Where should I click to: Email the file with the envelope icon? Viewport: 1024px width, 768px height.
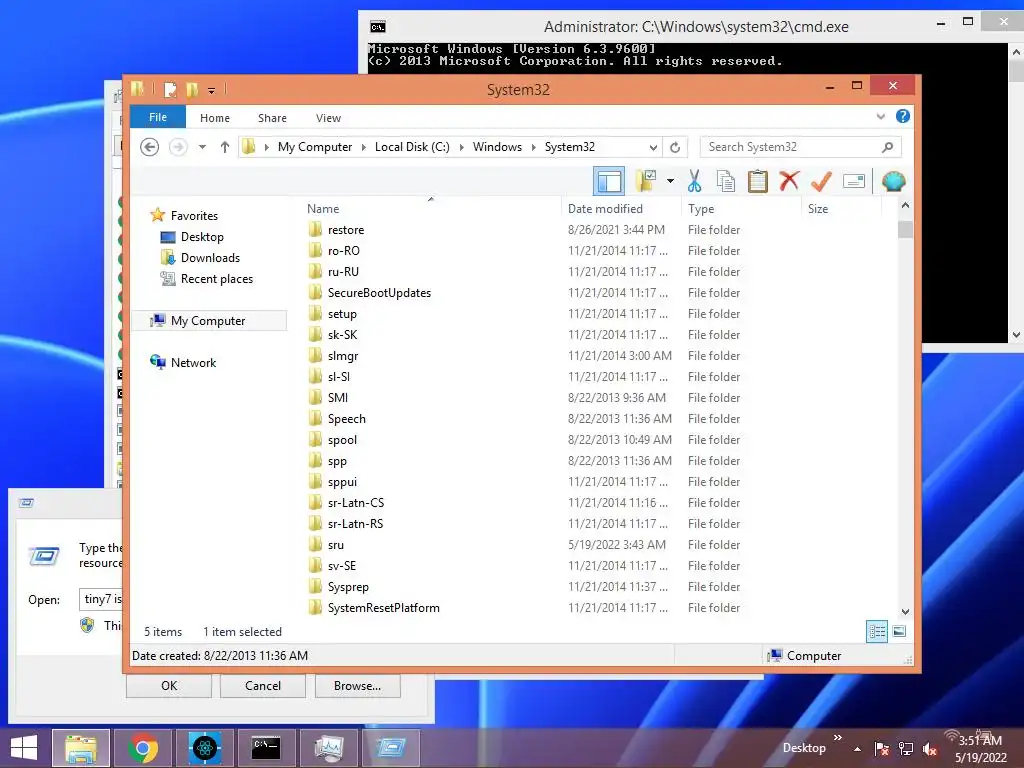pos(854,181)
